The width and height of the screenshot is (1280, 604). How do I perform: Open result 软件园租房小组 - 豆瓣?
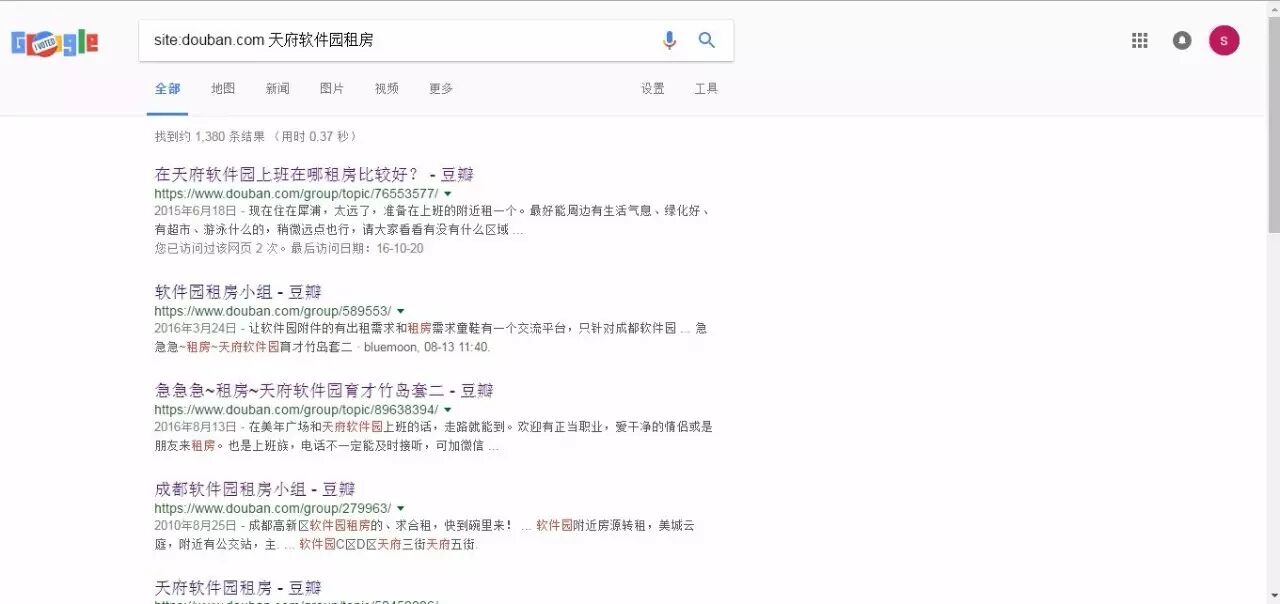pyautogui.click(x=238, y=292)
